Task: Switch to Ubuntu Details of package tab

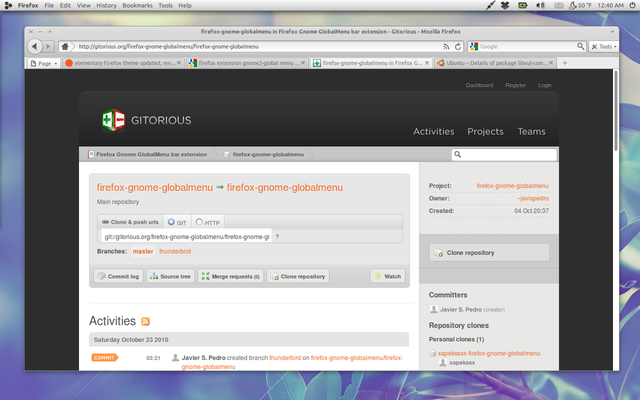Action: (494, 63)
